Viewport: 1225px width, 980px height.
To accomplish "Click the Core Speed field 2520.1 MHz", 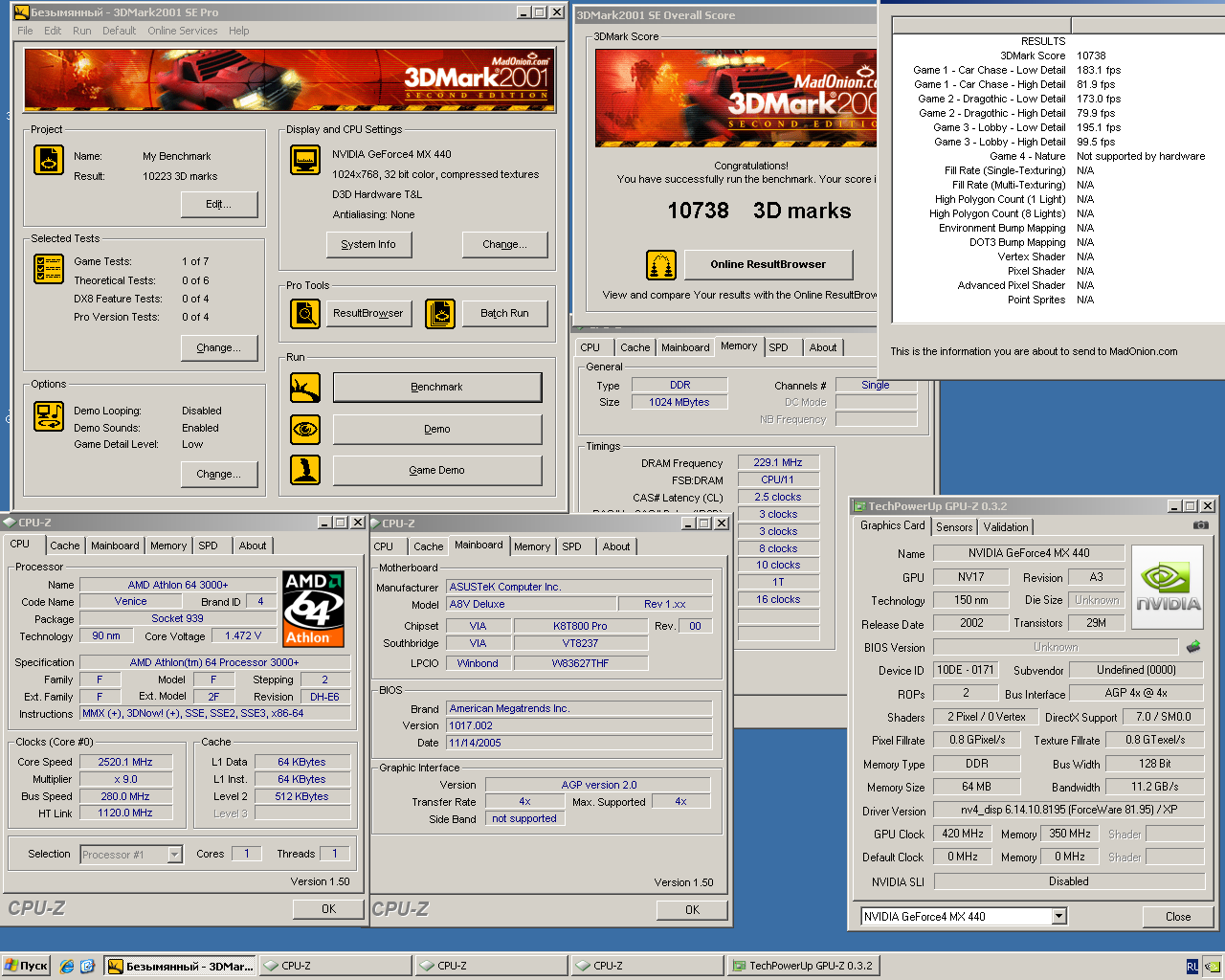I will (x=125, y=762).
